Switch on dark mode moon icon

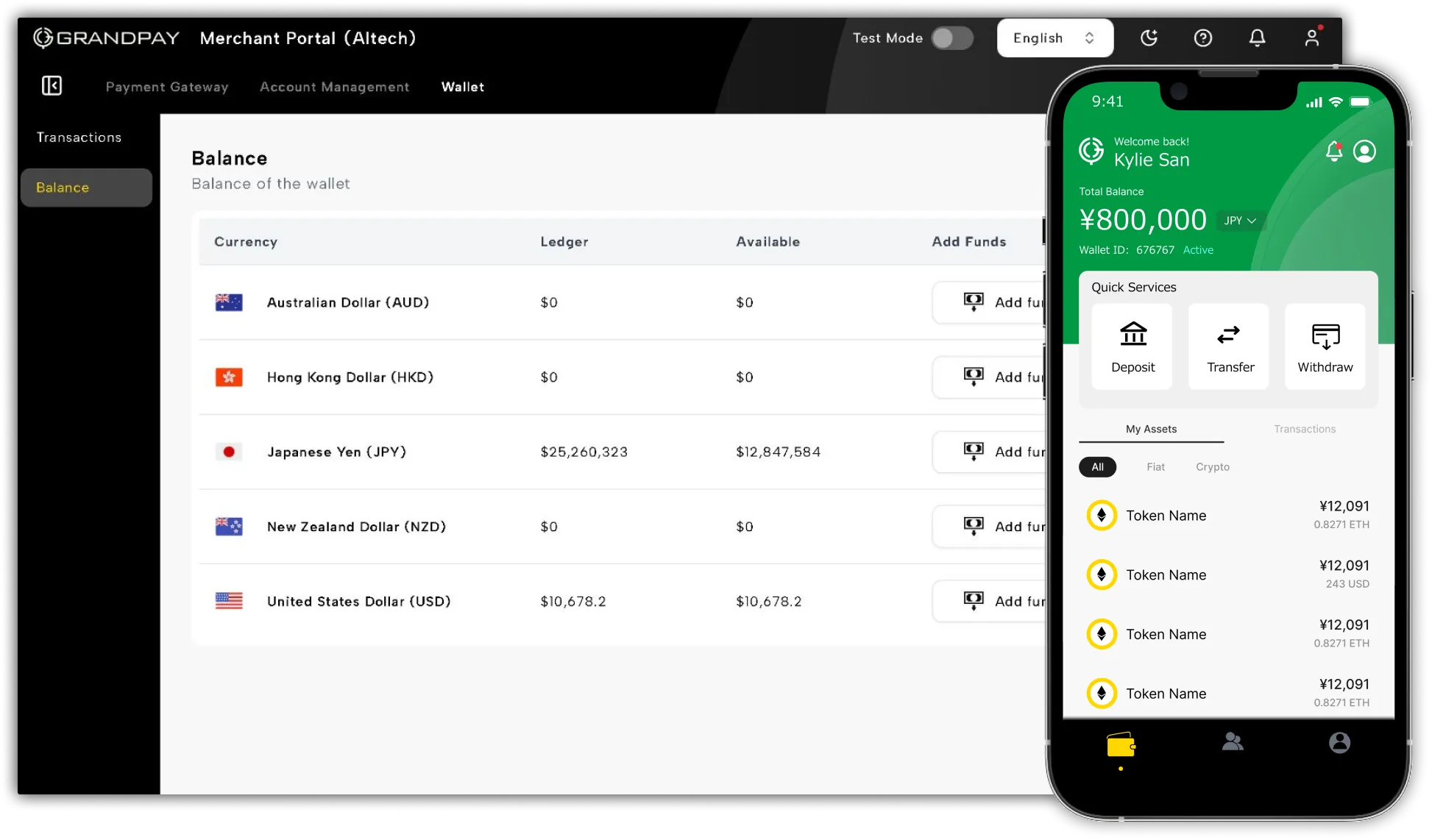[x=1149, y=38]
